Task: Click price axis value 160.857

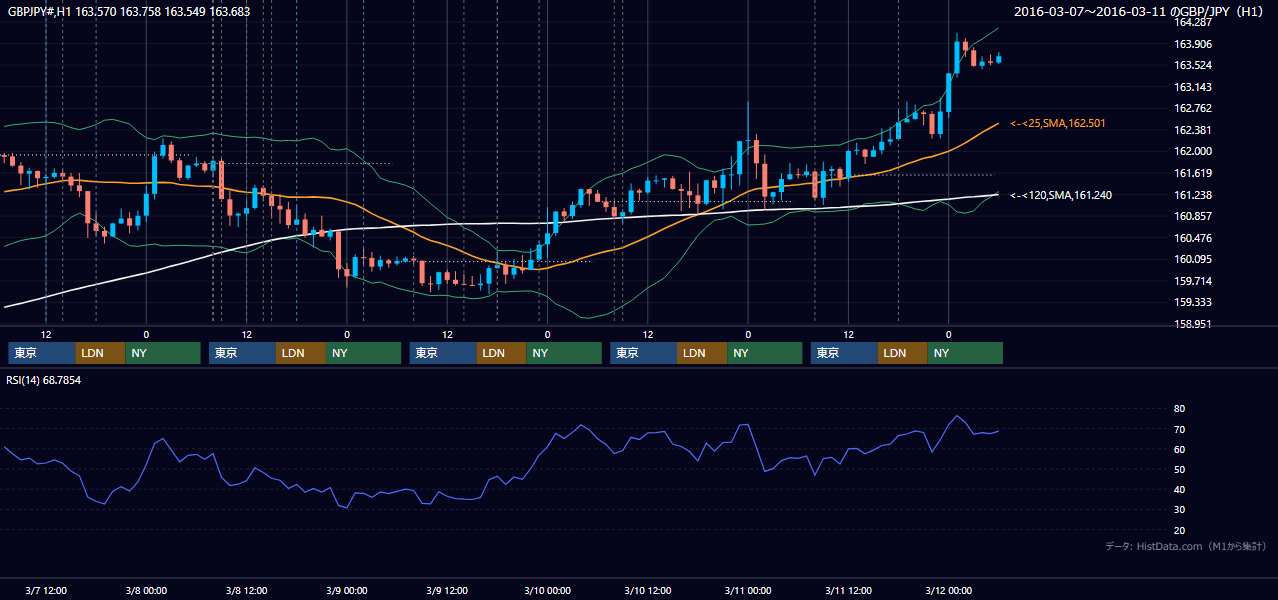Action: (x=1192, y=216)
